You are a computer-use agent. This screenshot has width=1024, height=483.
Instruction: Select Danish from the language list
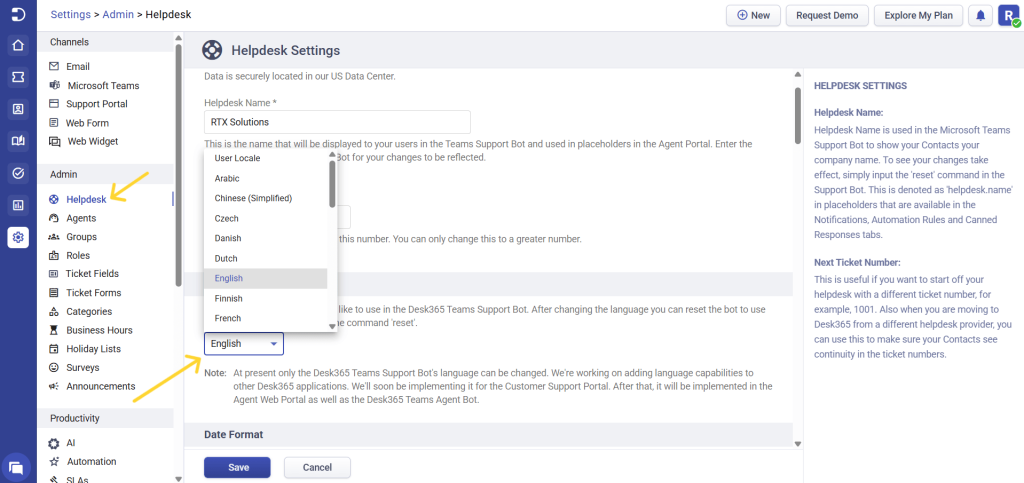point(229,238)
